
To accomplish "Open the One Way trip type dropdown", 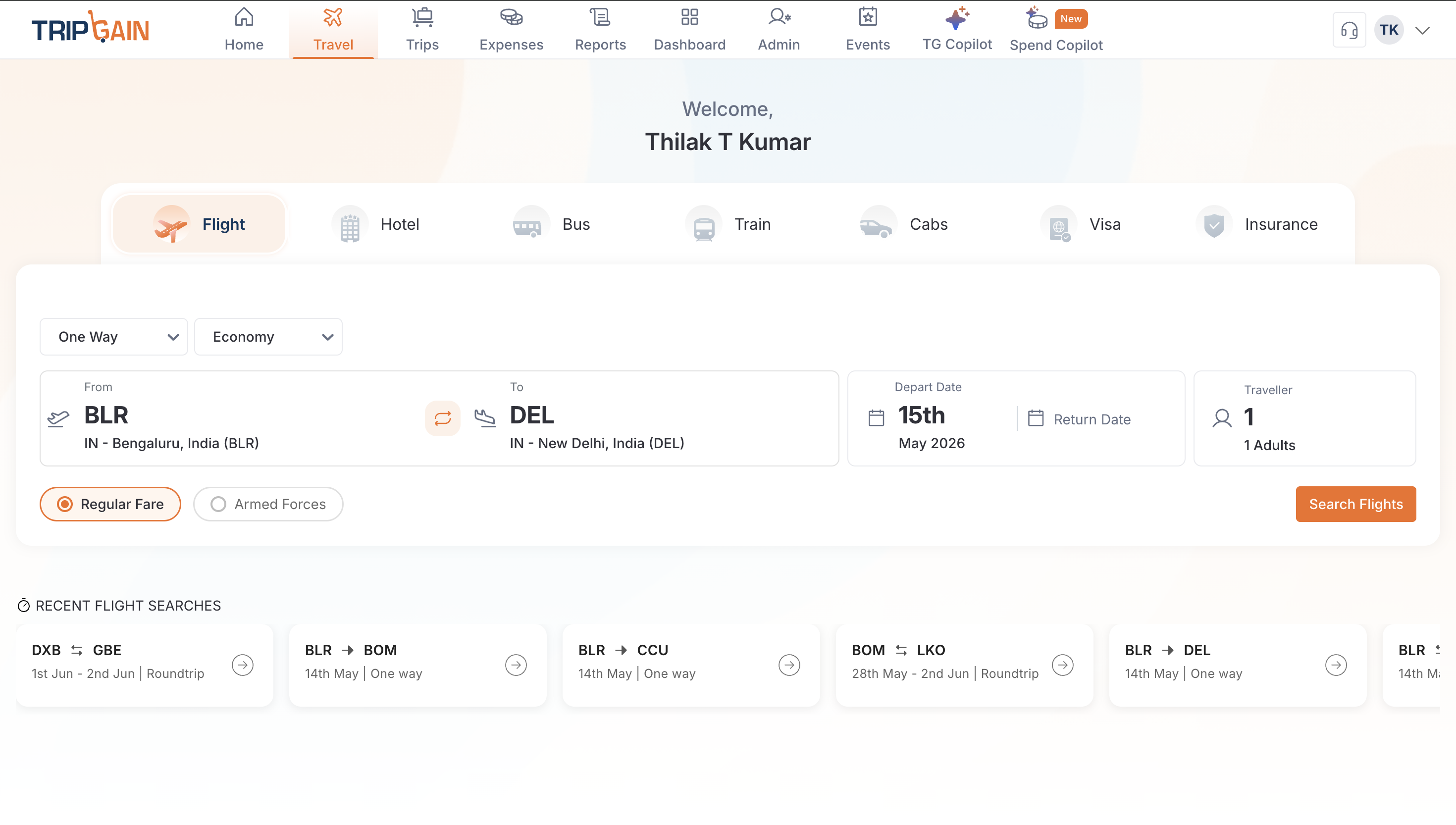I will coord(114,337).
